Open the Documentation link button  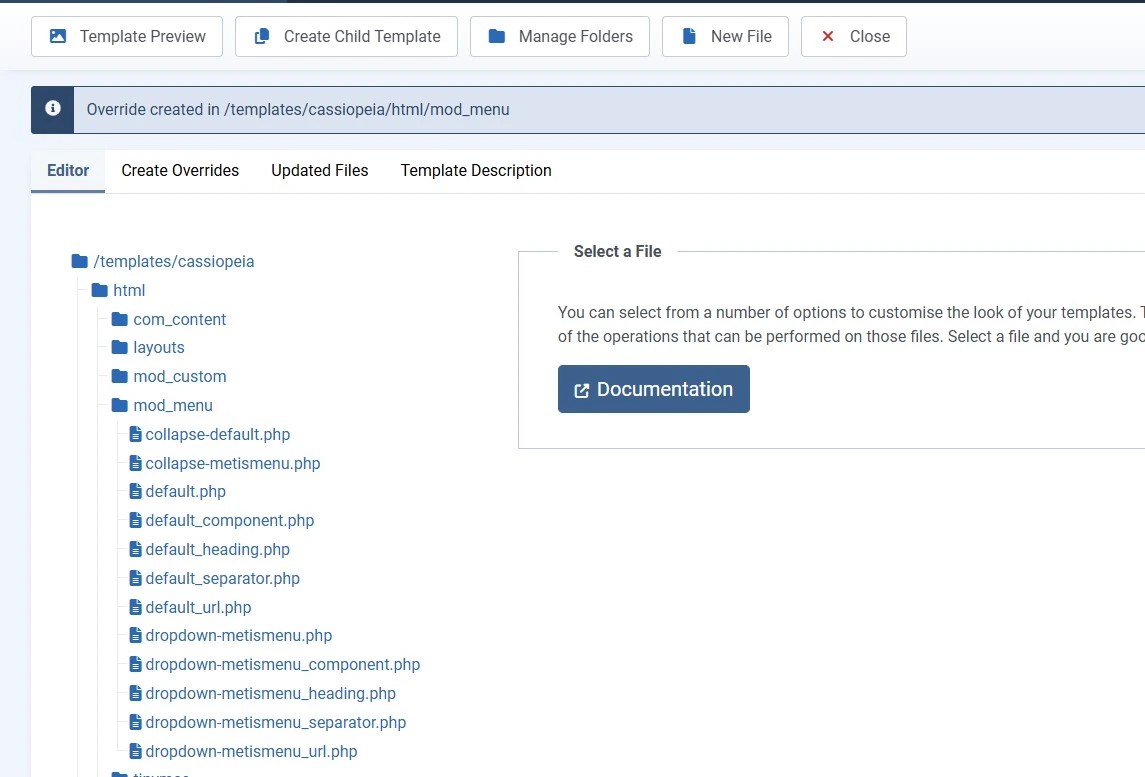point(654,389)
